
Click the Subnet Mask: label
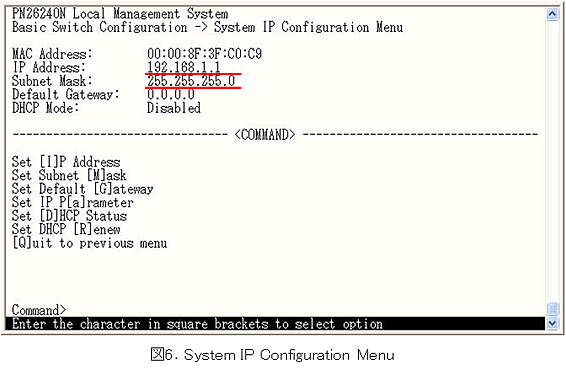52,81
